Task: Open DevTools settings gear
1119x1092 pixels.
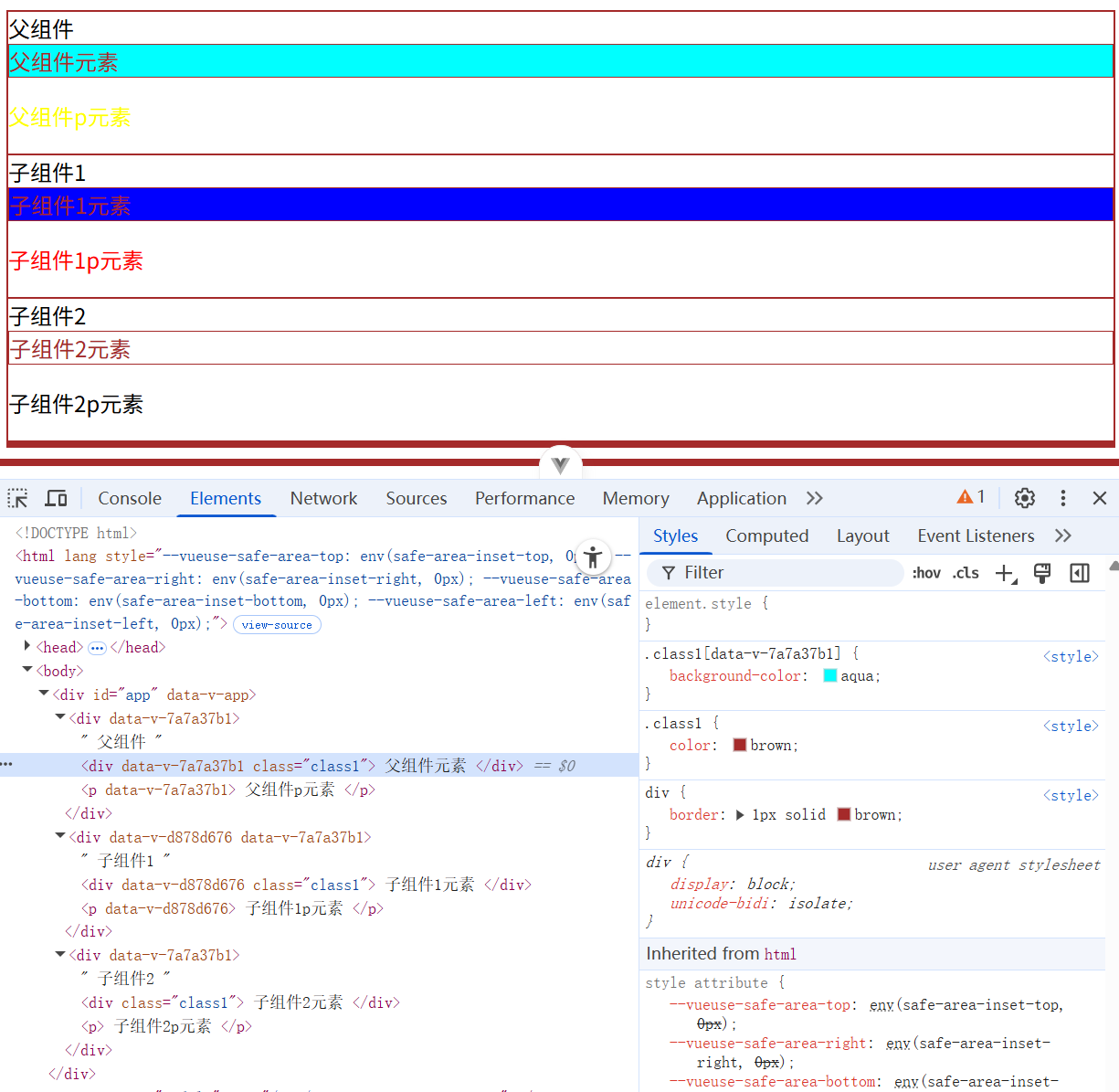Action: 1025,498
